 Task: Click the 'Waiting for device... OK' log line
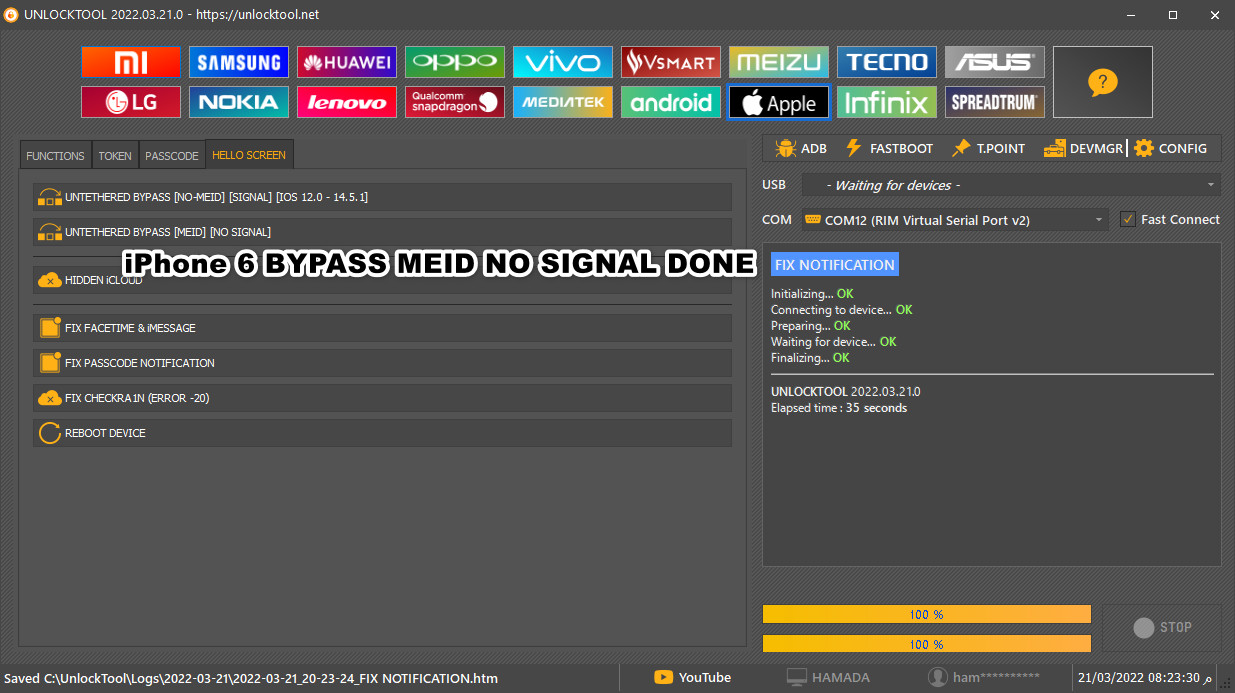tap(833, 342)
